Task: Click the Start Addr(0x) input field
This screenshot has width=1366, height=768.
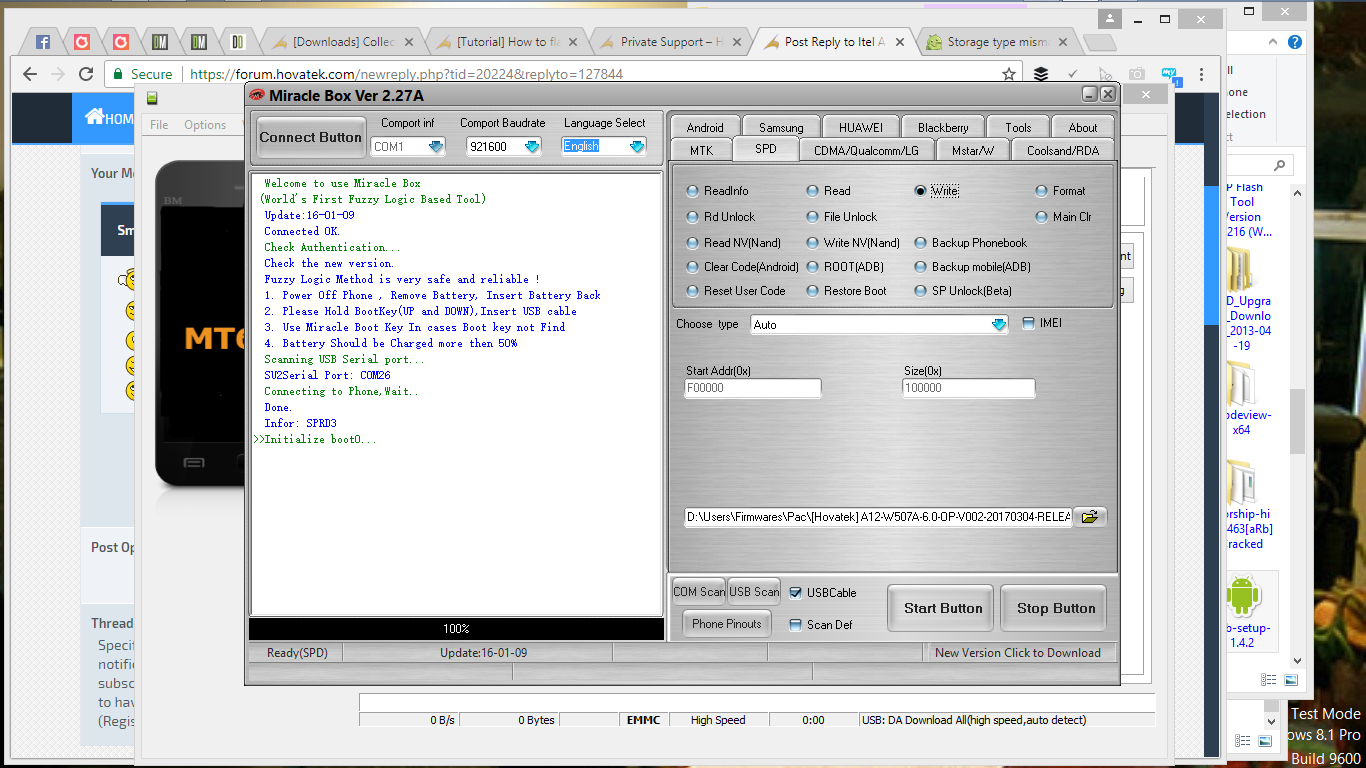Action: tap(753, 388)
